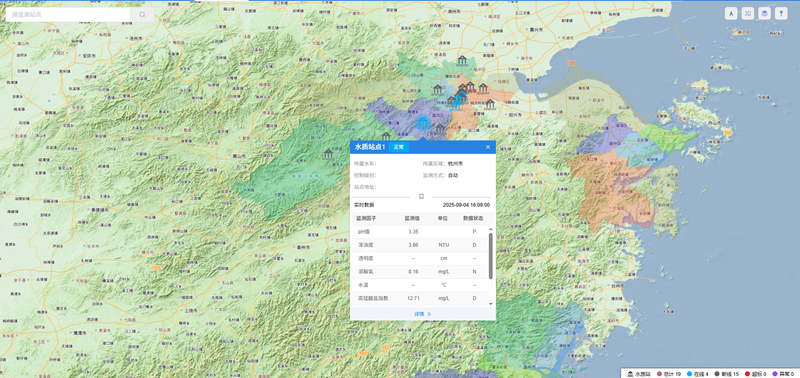Select the northernmost gray station marker

(x=462, y=61)
